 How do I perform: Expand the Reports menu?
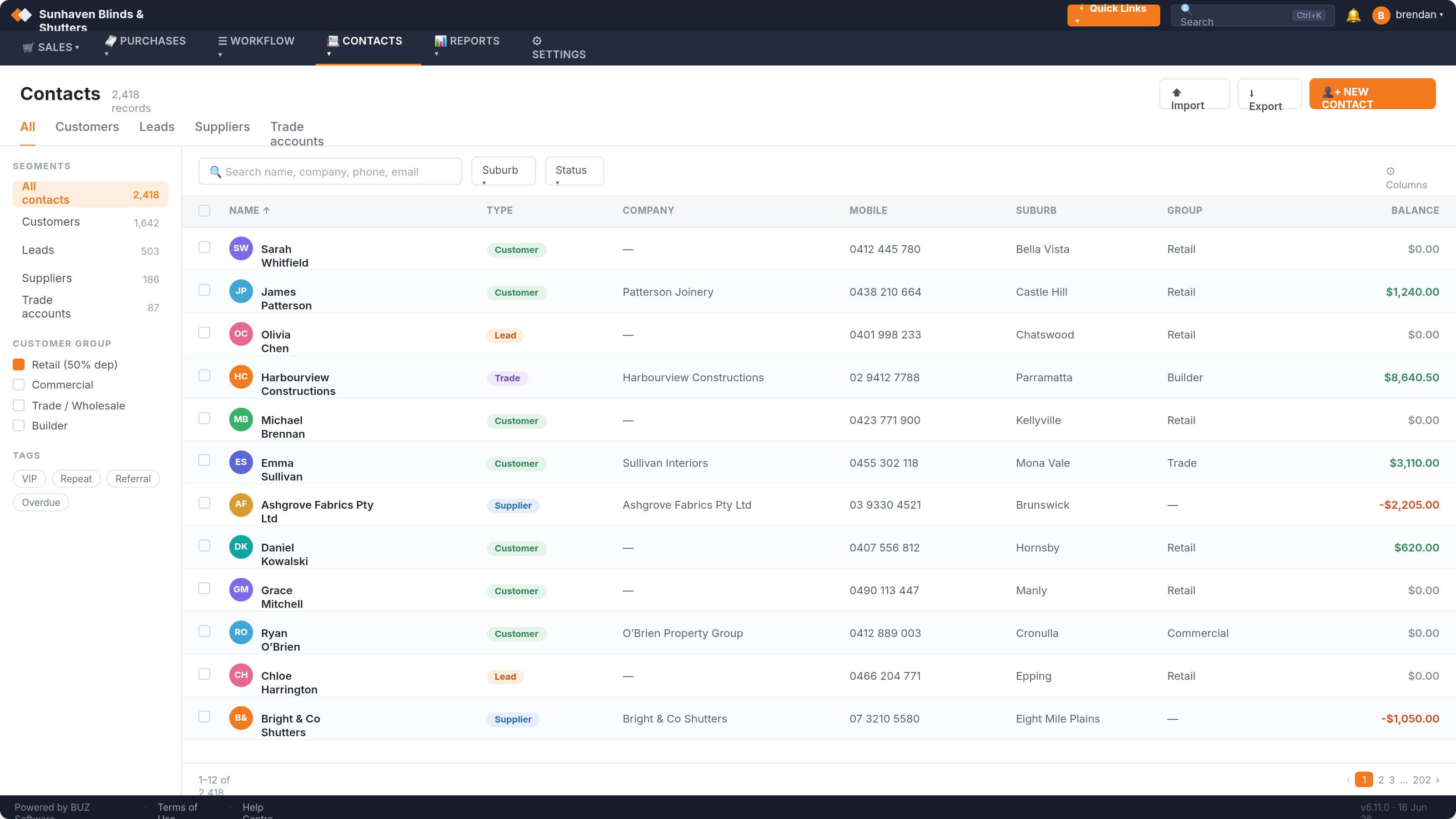[467, 47]
